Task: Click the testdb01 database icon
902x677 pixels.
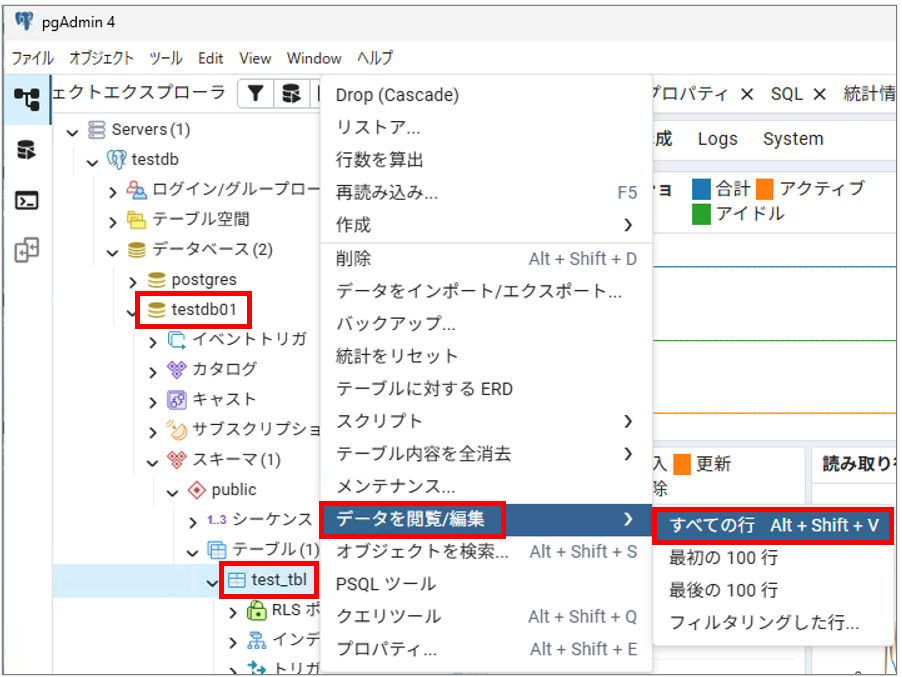Action: click(156, 309)
